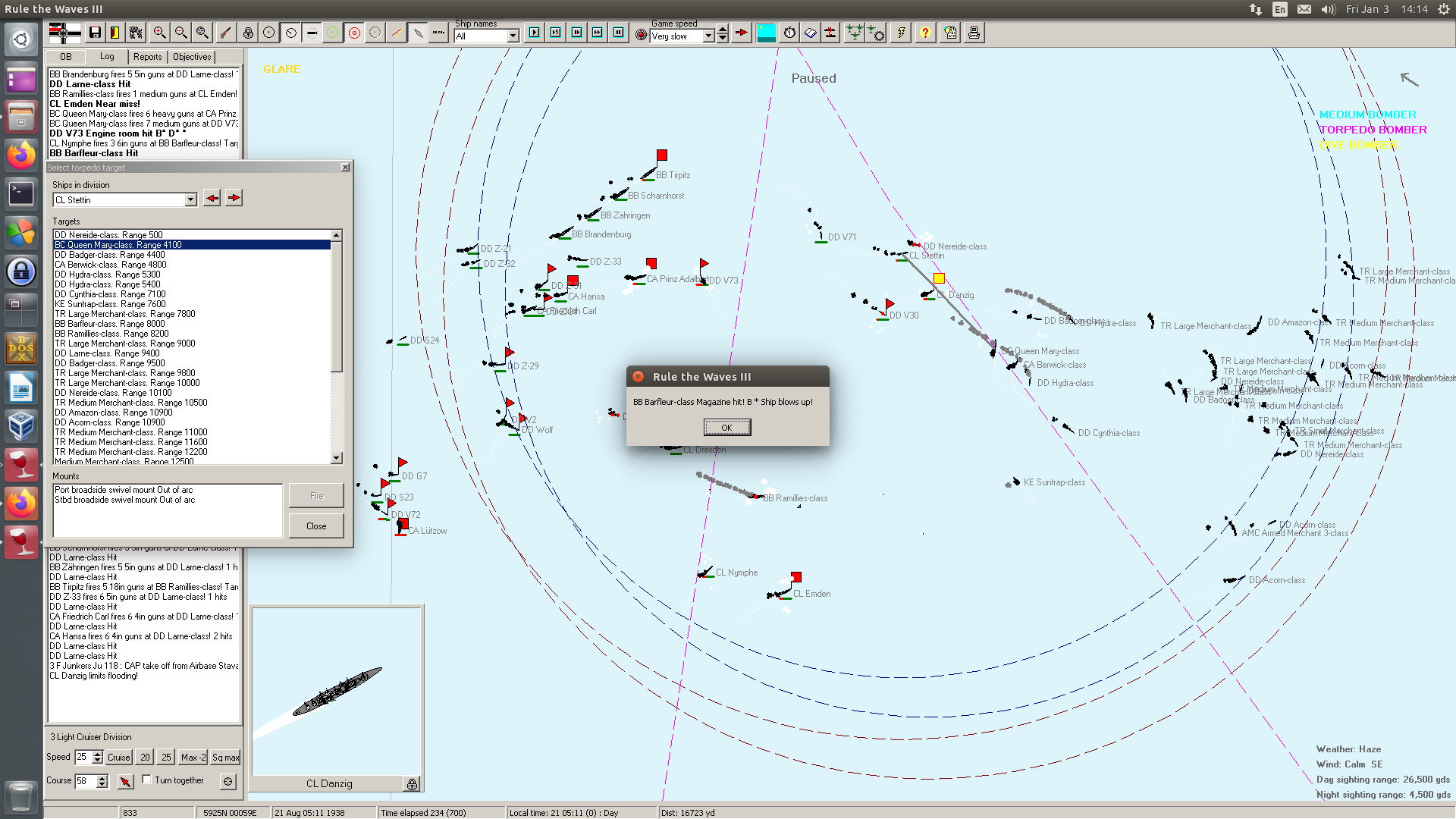Click the single-step play button

(535, 33)
